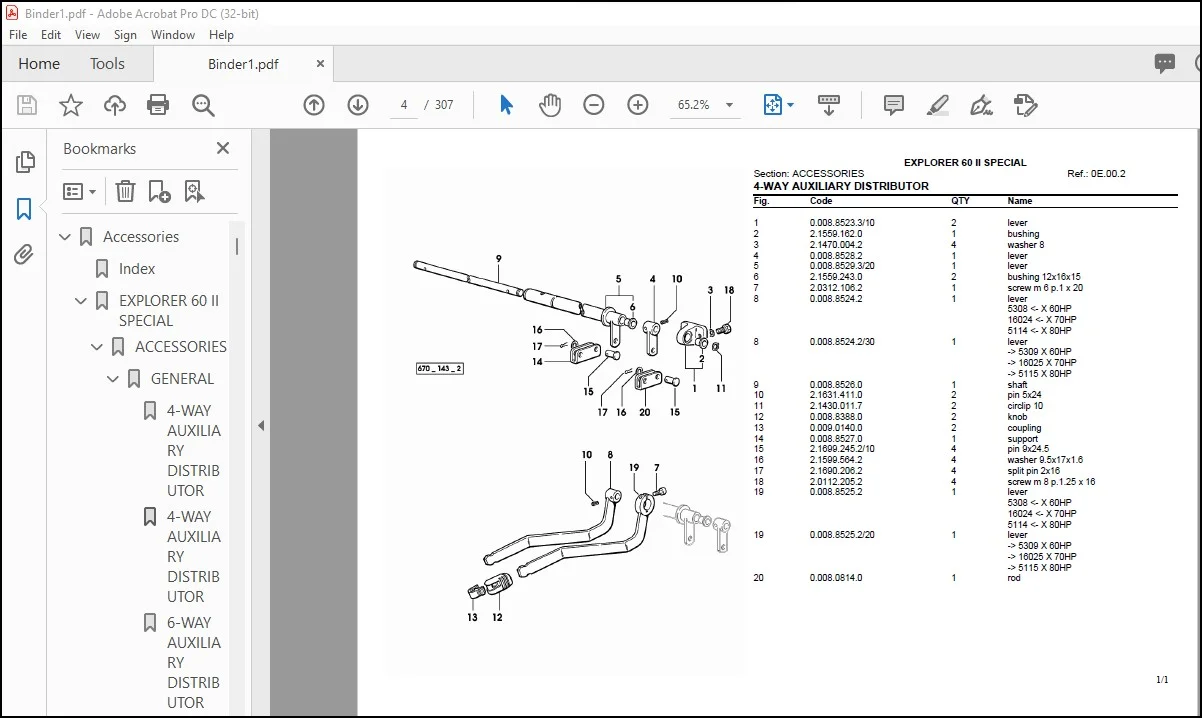Open the comments chat bubble icon
This screenshot has height=718, width=1202.
click(1165, 63)
